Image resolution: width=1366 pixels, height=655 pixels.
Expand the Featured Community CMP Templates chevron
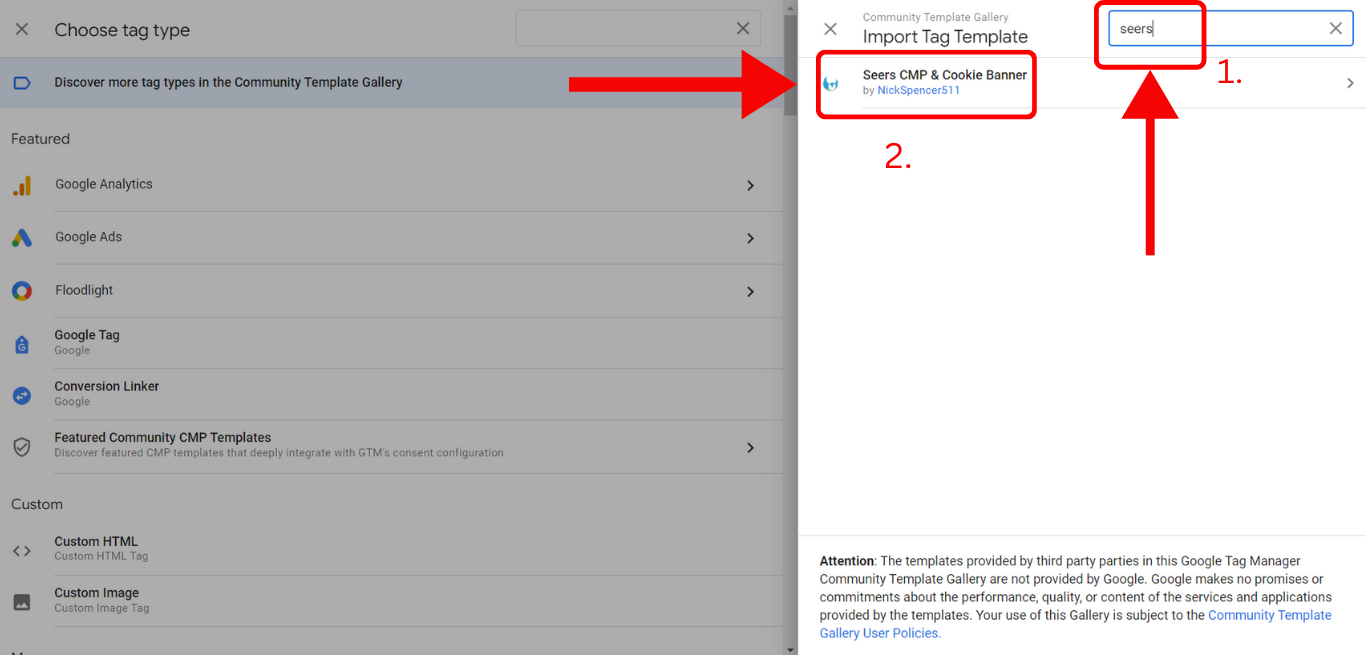pyautogui.click(x=750, y=447)
